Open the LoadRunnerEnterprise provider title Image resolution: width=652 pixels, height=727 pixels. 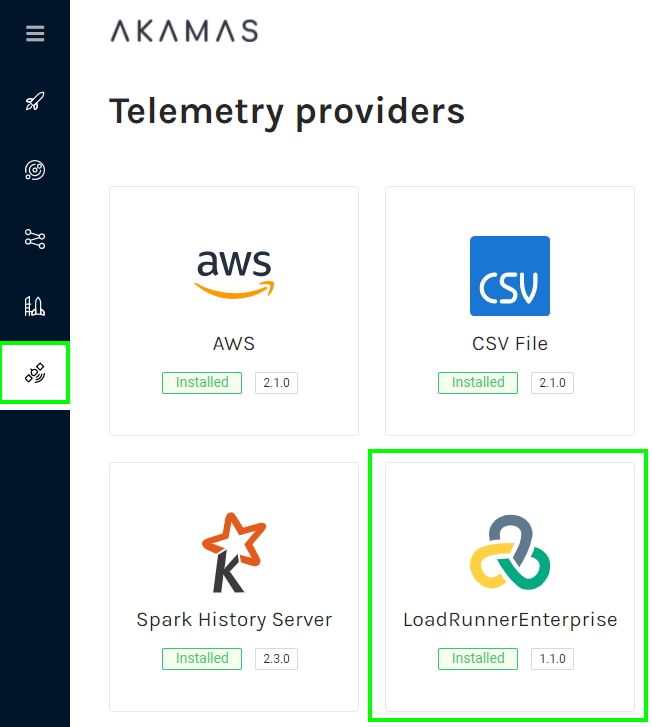pyautogui.click(x=510, y=620)
